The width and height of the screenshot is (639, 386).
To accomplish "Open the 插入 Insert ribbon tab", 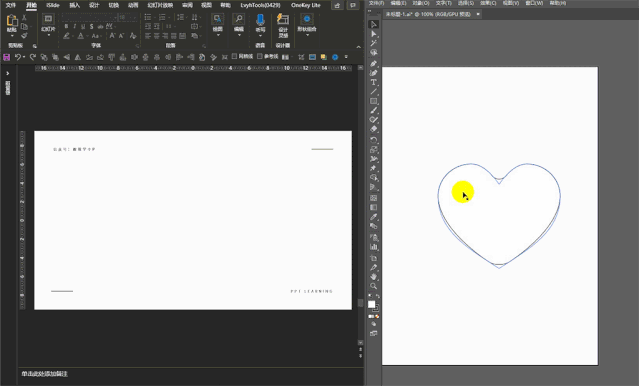I will (75, 5).
